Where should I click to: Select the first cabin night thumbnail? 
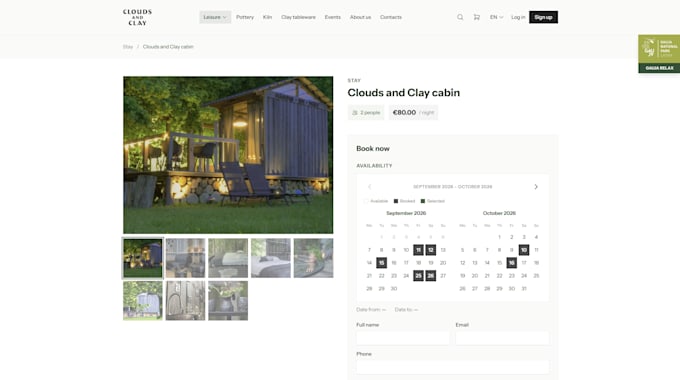tap(143, 258)
